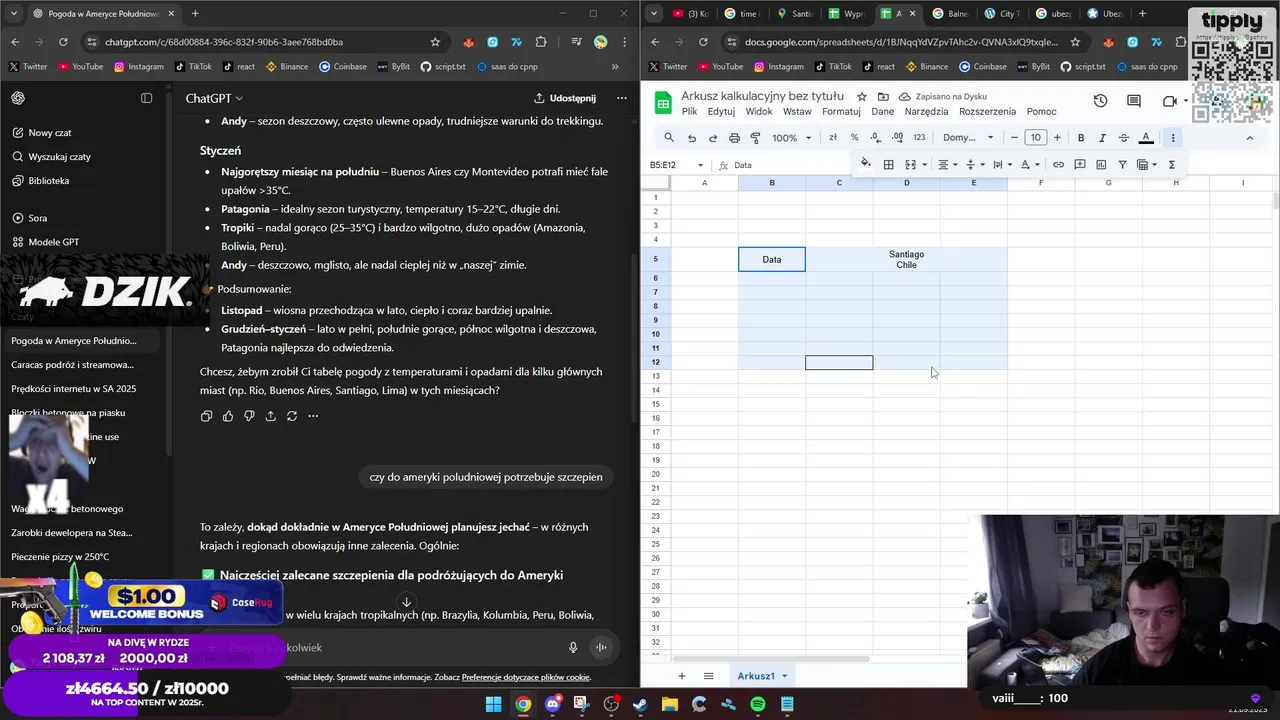Toggle the create filter funnel icon
The height and width of the screenshot is (720, 1280).
(1122, 165)
